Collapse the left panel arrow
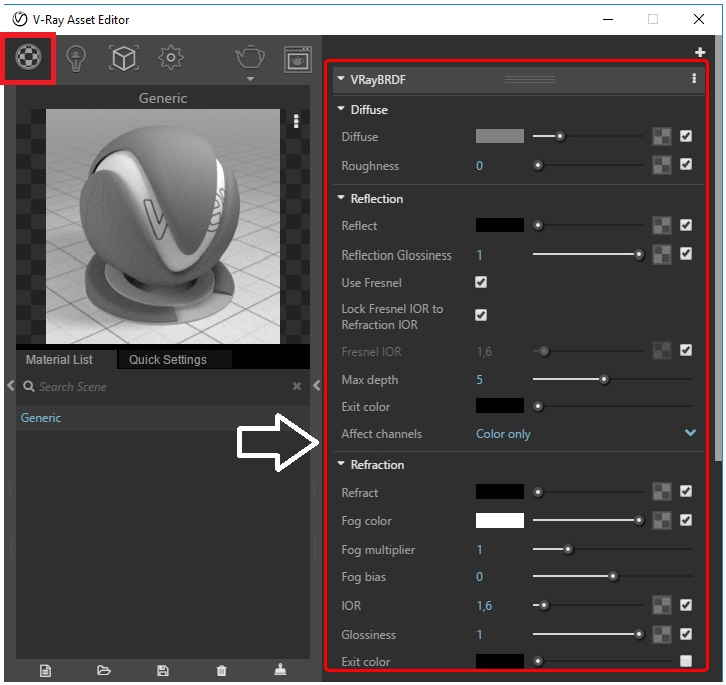 pyautogui.click(x=11, y=385)
